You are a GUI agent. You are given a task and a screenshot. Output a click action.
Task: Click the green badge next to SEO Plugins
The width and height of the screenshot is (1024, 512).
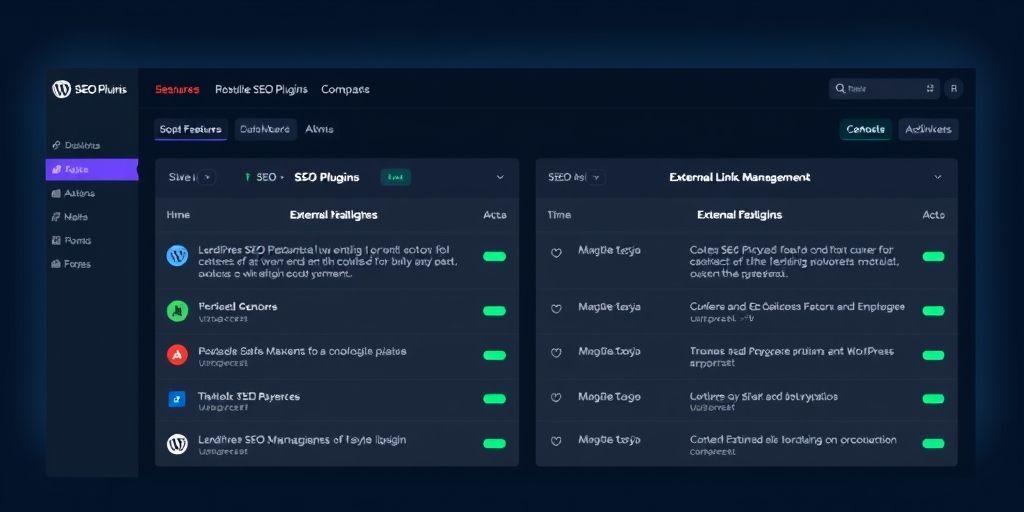(x=395, y=177)
